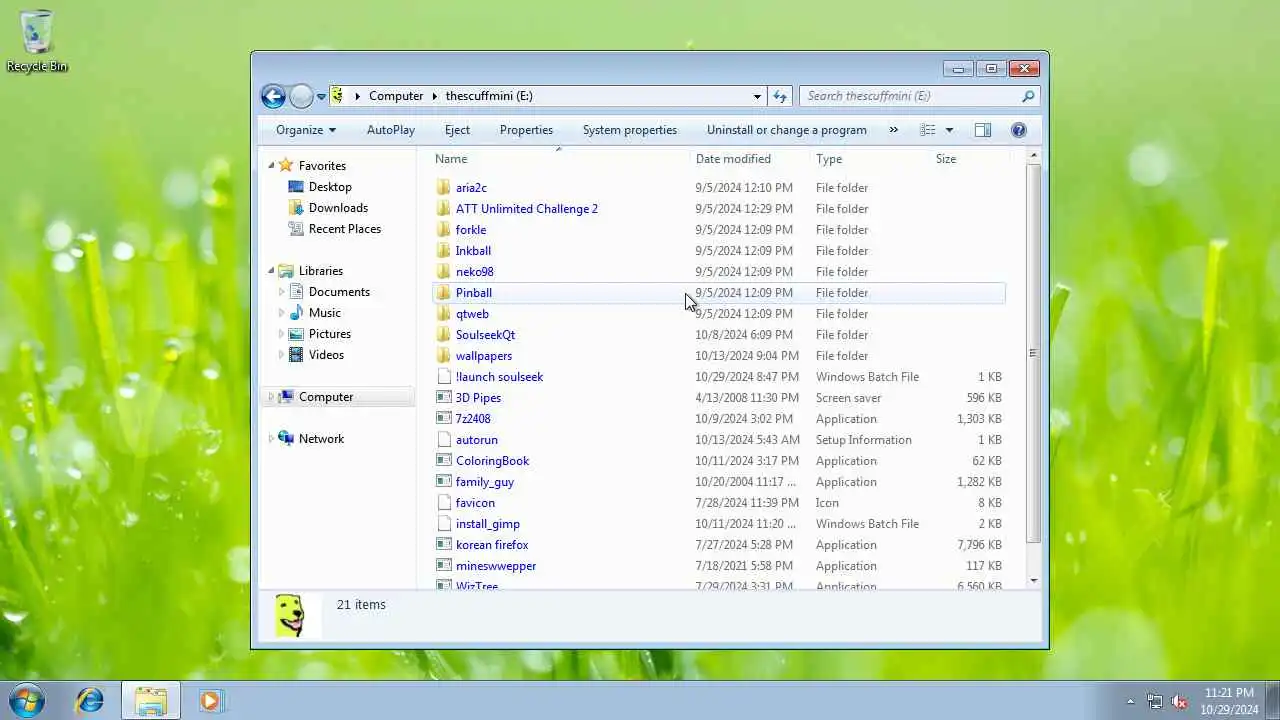1280x720 pixels.
Task: Select the 7z2408 application icon
Action: (x=444, y=419)
